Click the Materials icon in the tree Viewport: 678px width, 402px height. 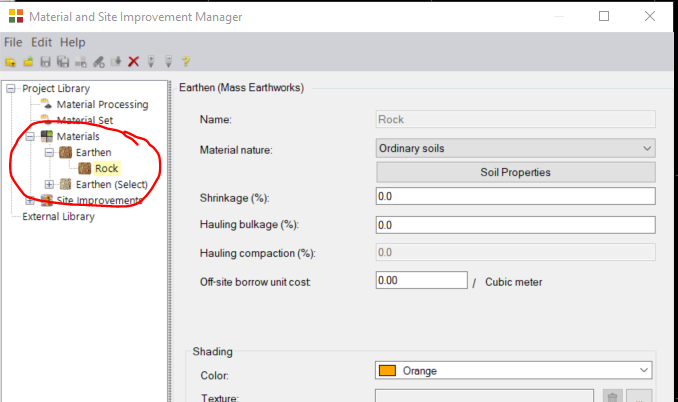(x=46, y=136)
